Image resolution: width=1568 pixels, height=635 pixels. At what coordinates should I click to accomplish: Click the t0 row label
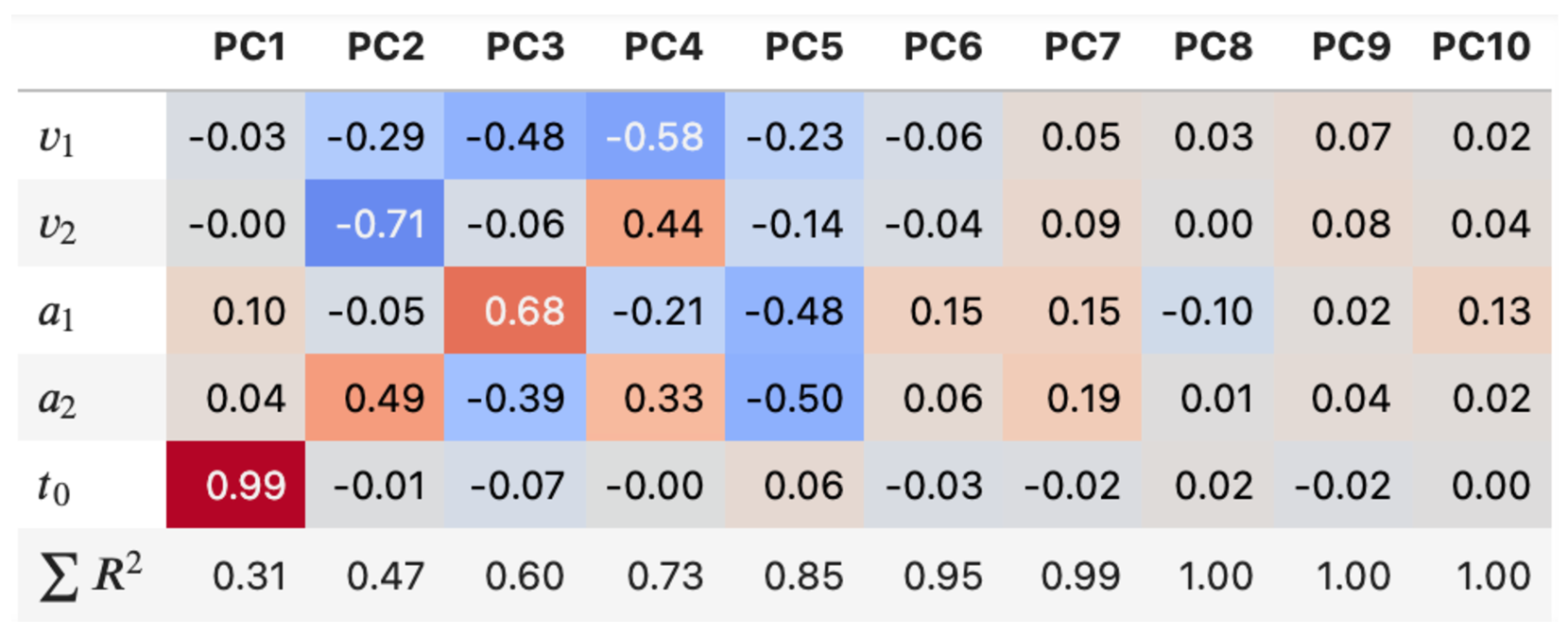point(54,487)
